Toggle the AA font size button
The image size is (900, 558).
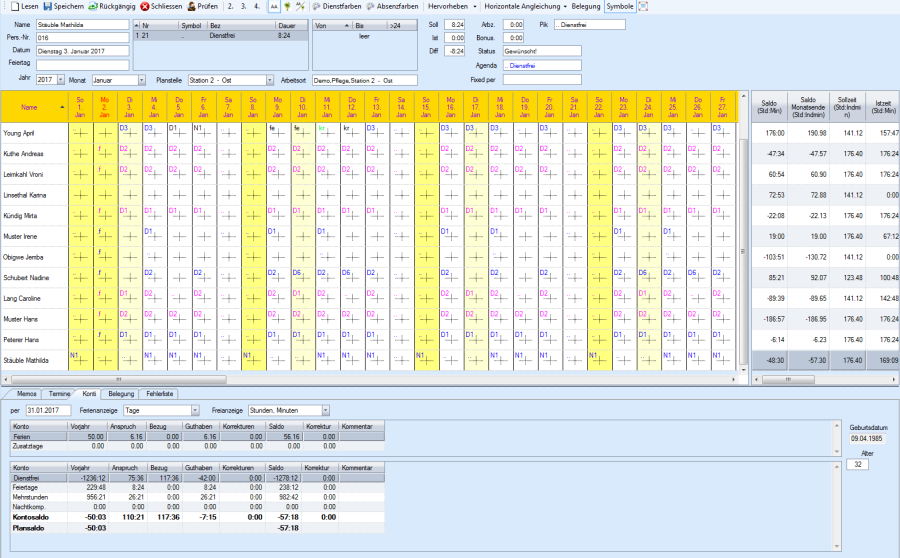[272, 6]
